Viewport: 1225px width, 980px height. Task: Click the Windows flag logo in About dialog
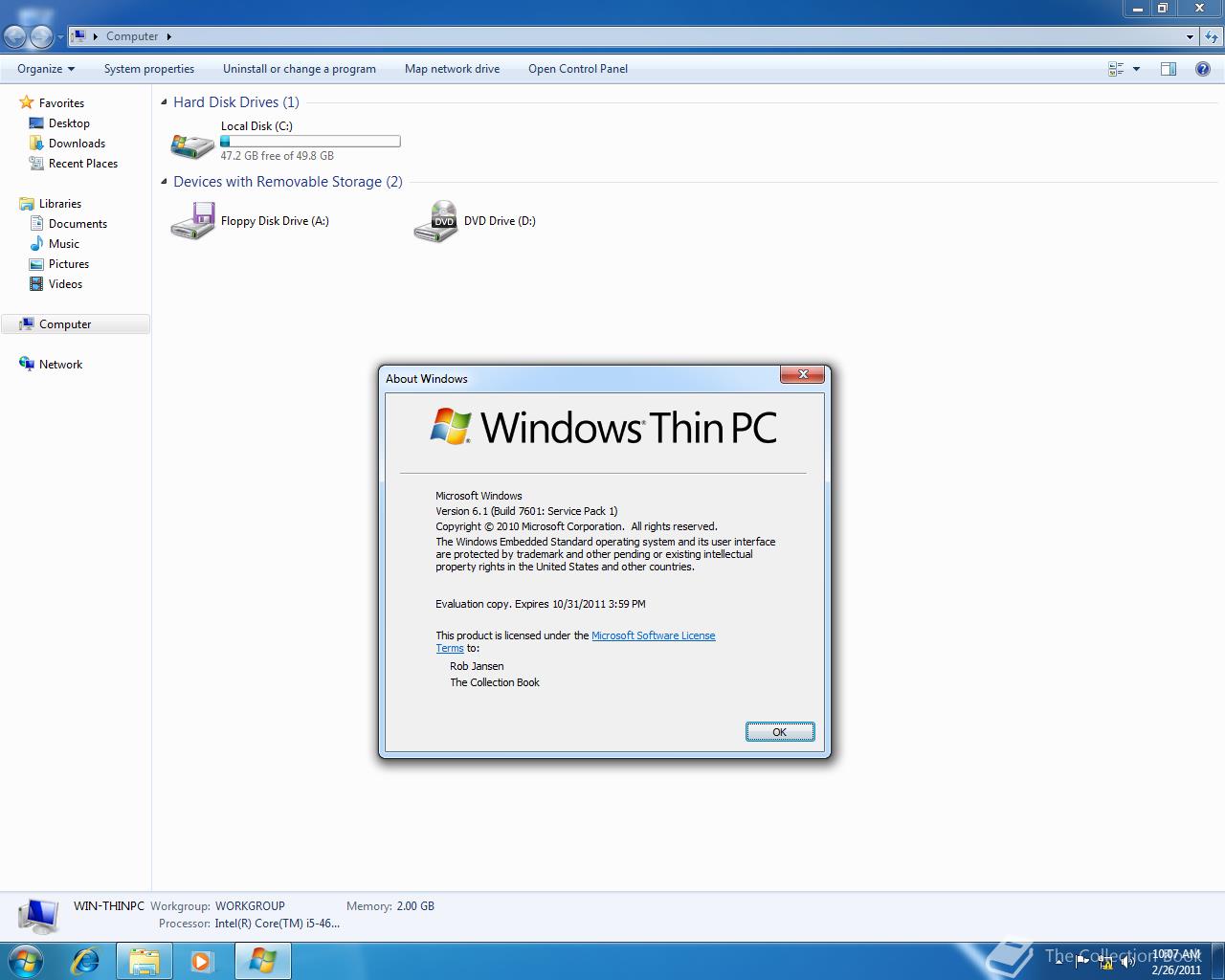click(451, 427)
